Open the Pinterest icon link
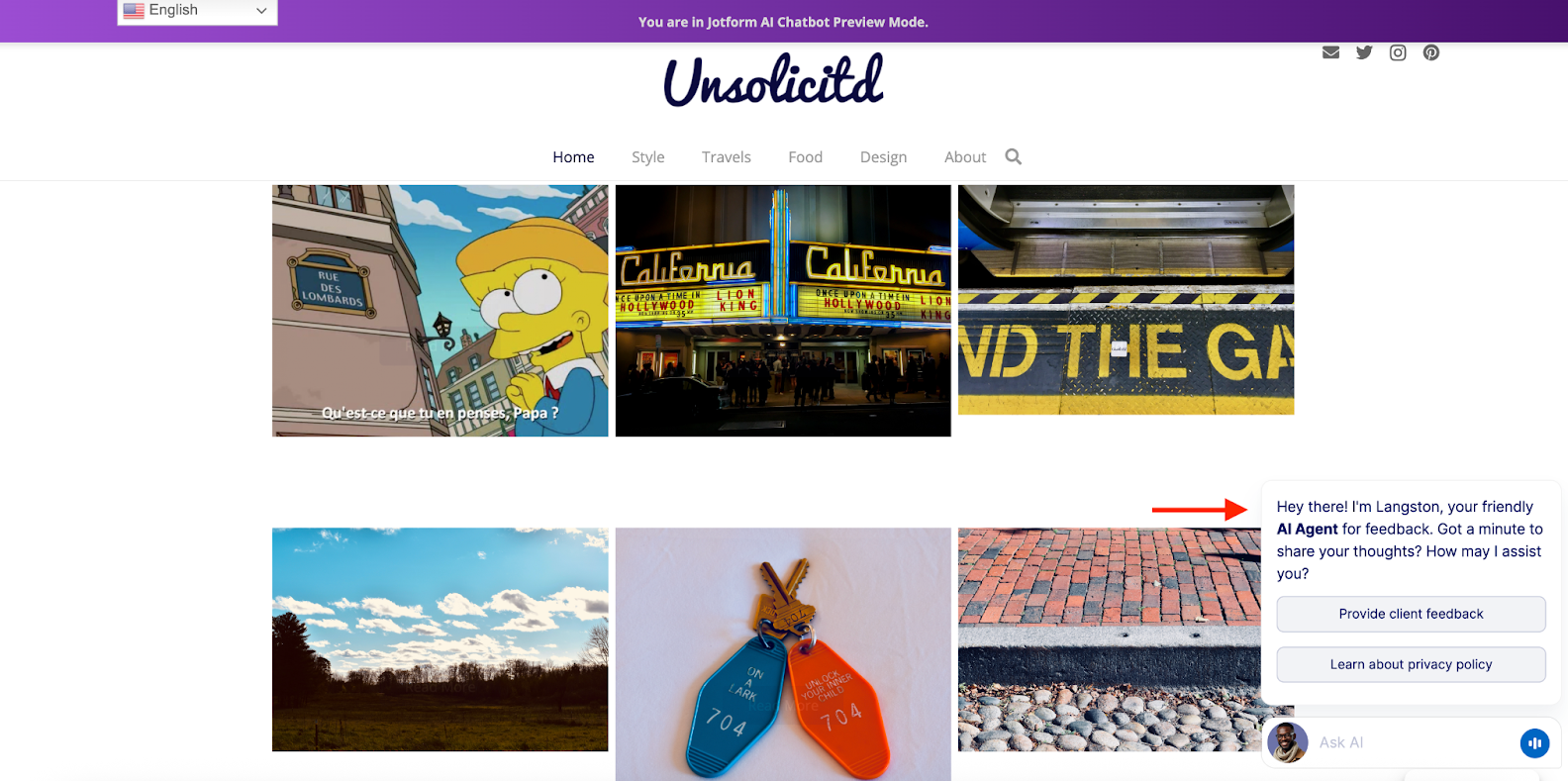Screen dimensions: 1568x781 pyautogui.click(x=1431, y=52)
